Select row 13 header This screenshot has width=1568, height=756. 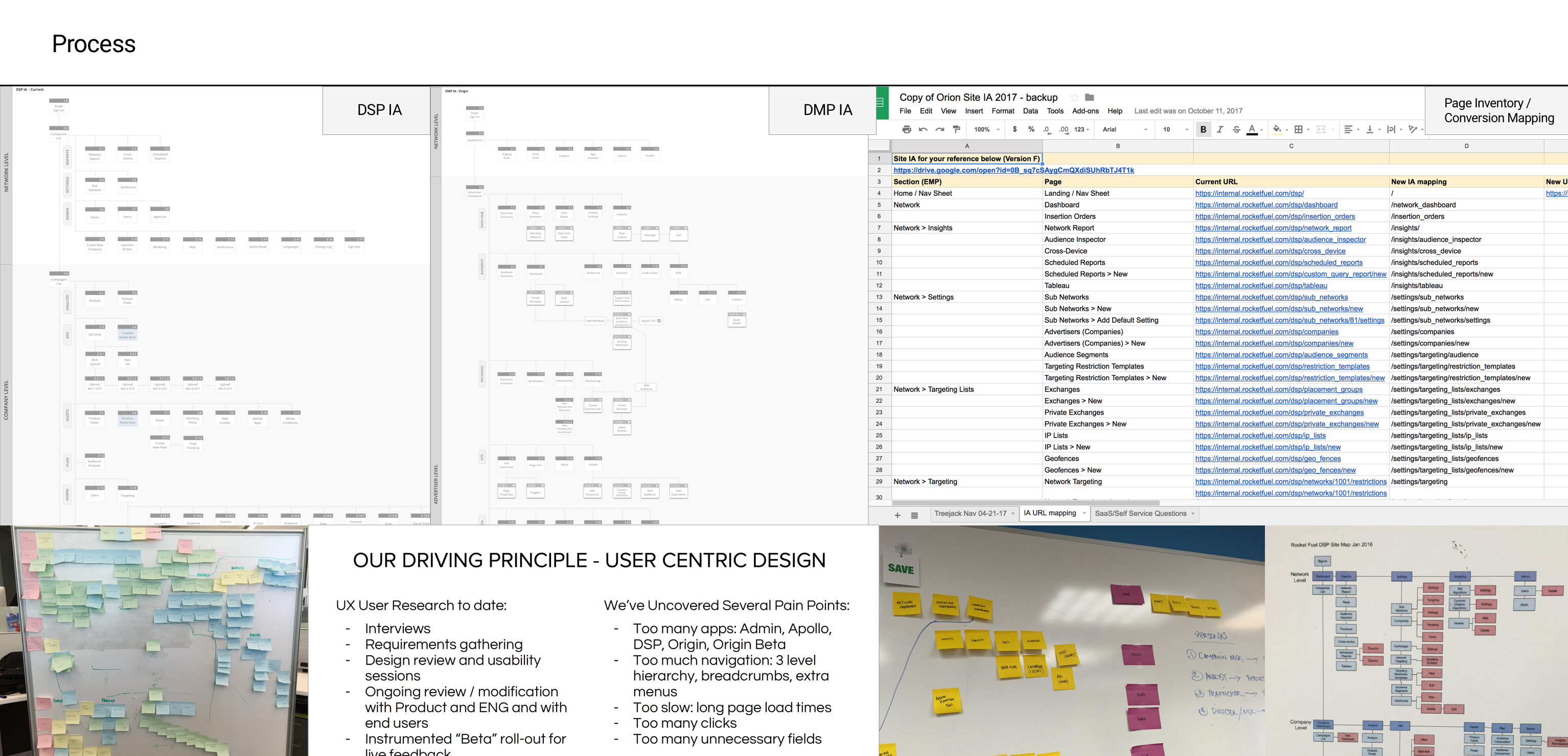coord(879,297)
